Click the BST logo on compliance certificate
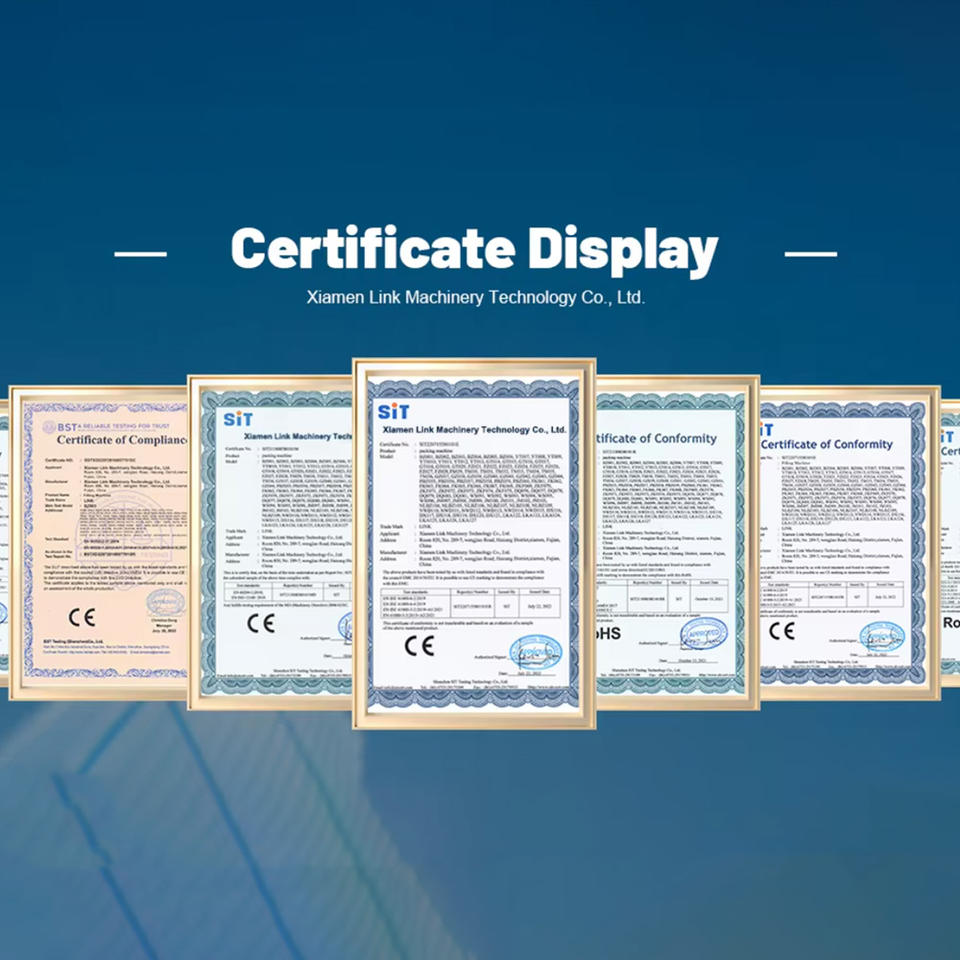 coord(60,427)
